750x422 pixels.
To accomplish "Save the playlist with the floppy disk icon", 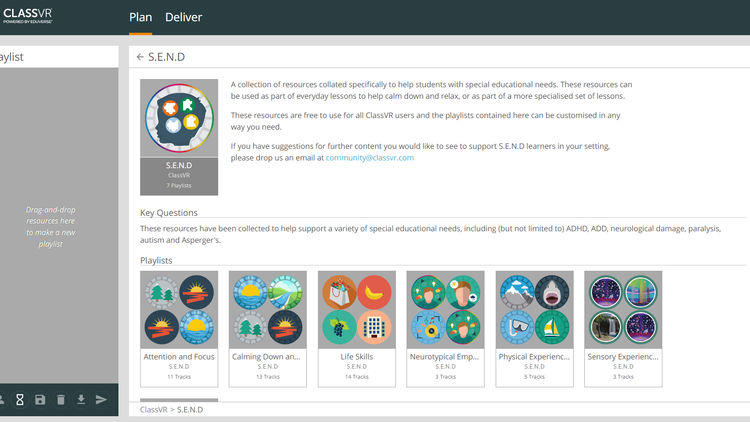I will [40, 400].
